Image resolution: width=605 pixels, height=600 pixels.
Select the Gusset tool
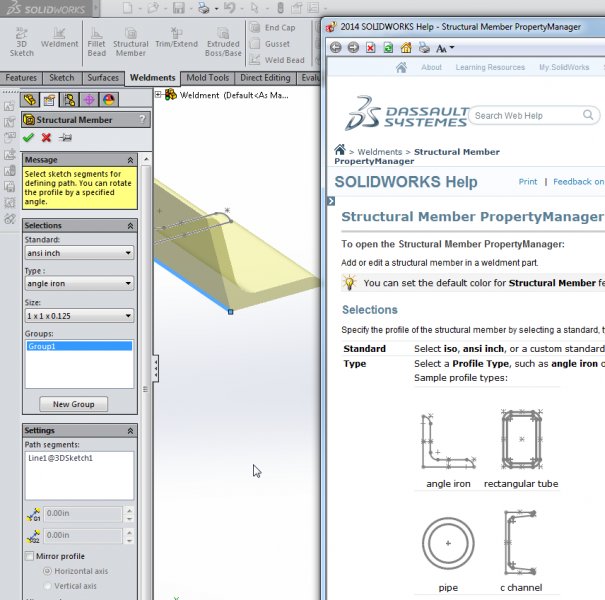pyautogui.click(x=270, y=44)
